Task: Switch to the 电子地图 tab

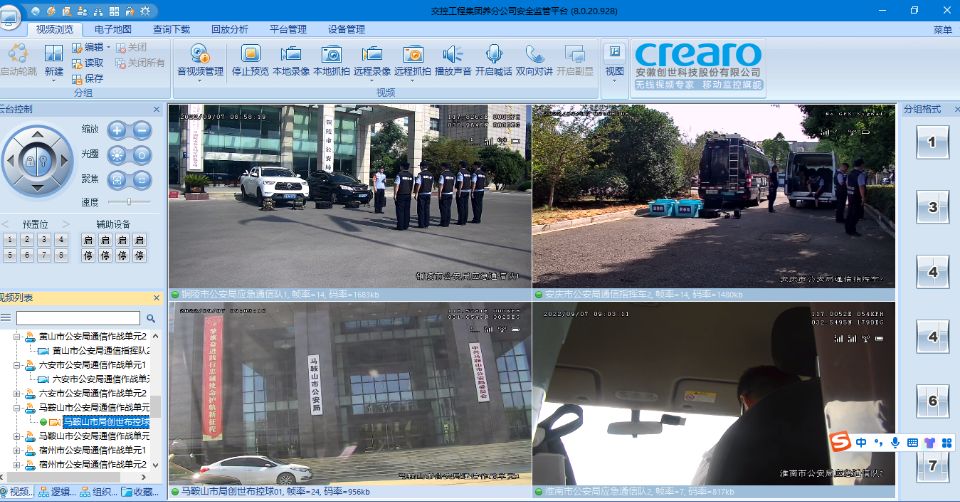Action: (113, 30)
